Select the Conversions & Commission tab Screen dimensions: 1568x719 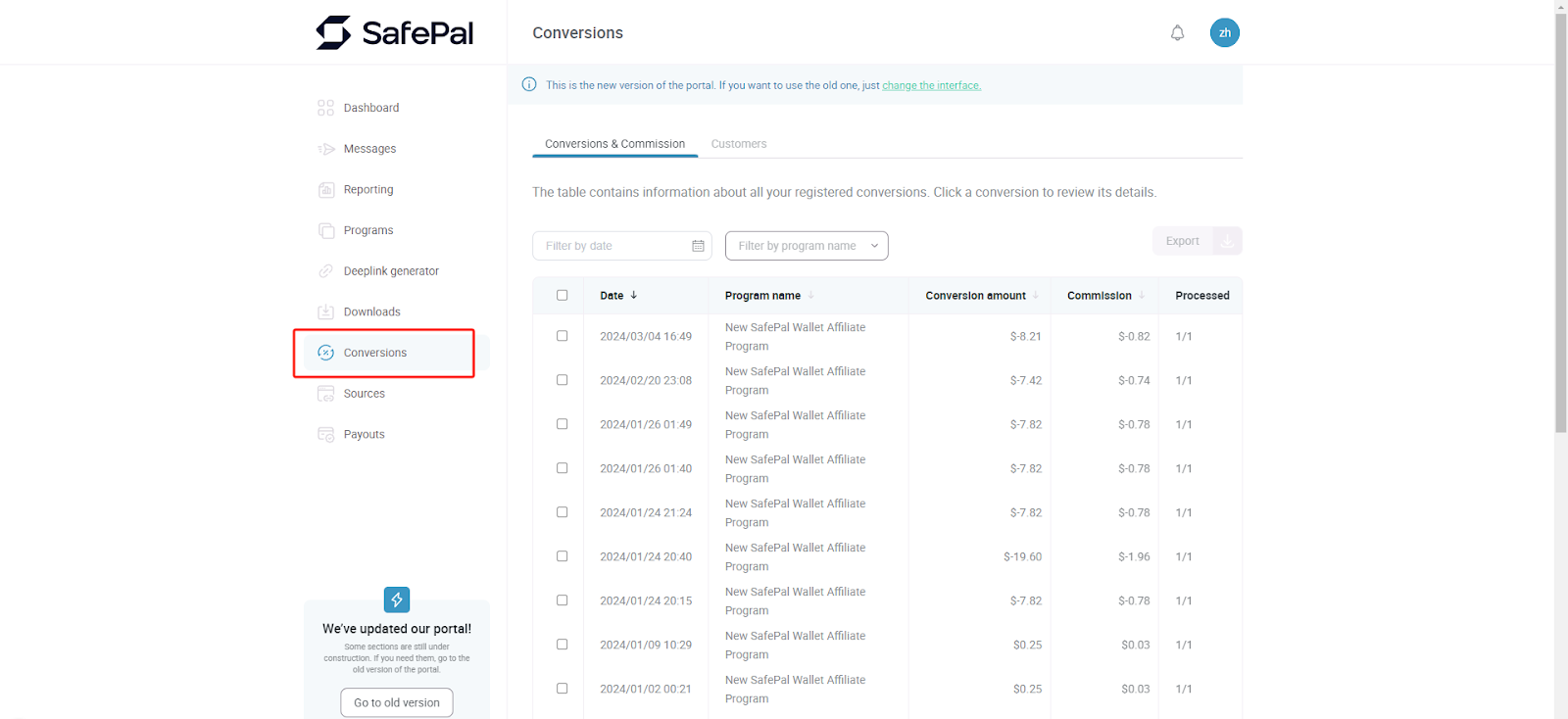(614, 144)
